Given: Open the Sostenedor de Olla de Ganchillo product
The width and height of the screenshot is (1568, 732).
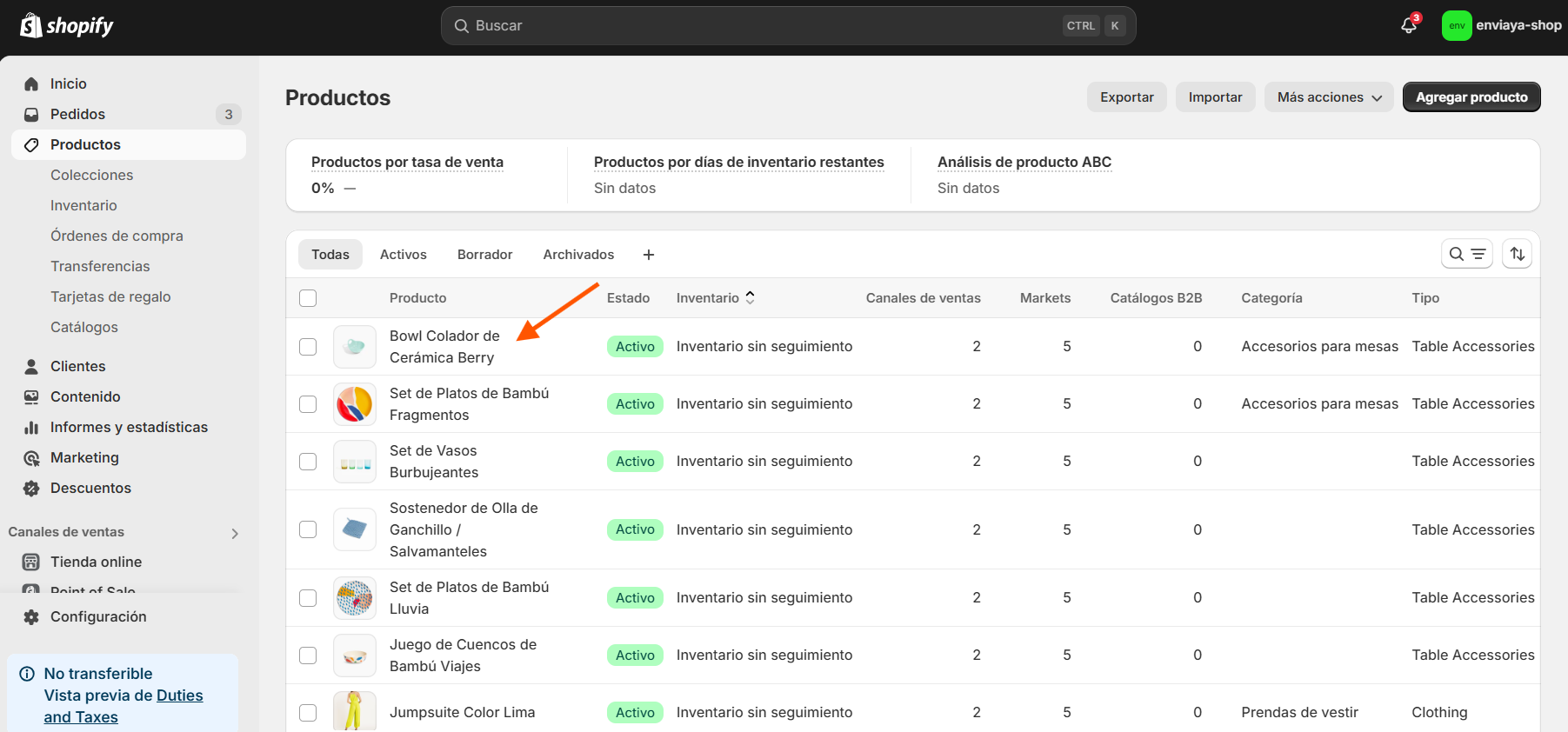Looking at the screenshot, I should click(464, 529).
